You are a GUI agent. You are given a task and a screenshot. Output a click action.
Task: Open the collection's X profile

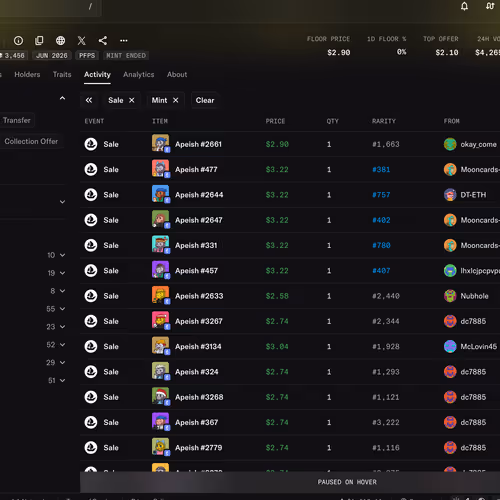[x=82, y=41]
